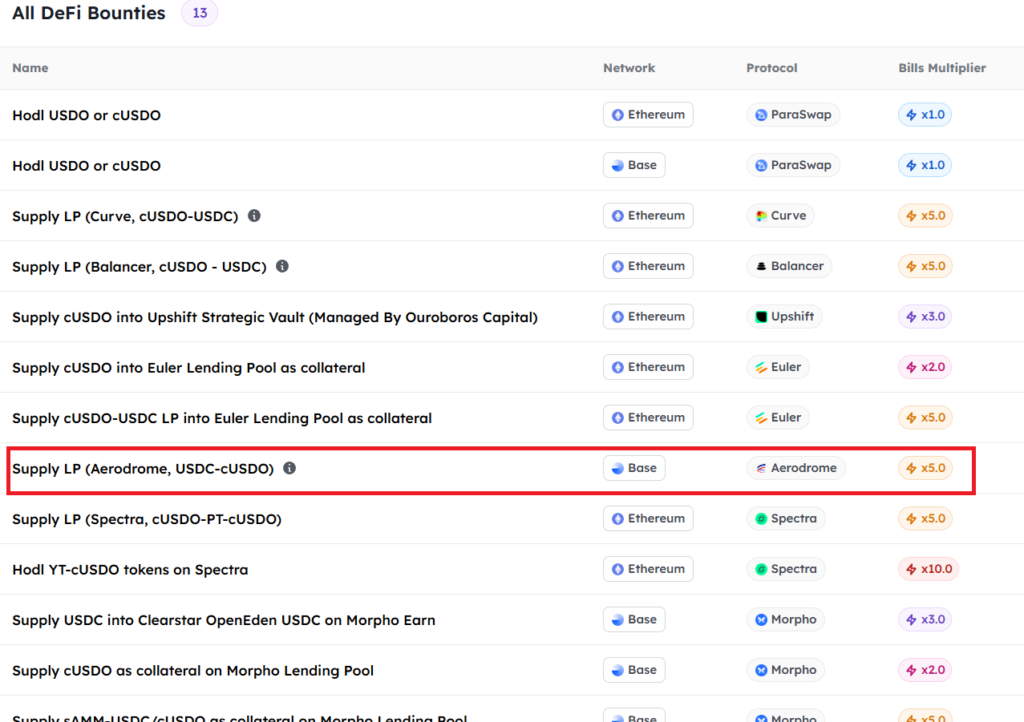Click Morpho logo in Clearstar OpenEden USDC row

point(761,620)
